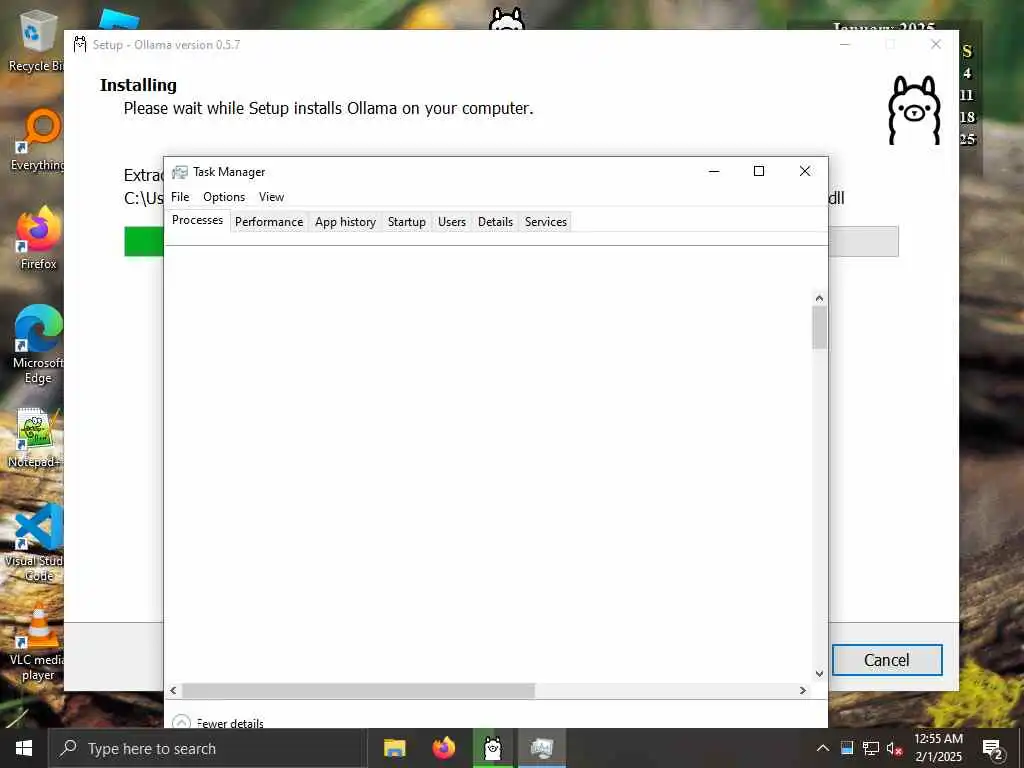Select the Everything desktop shortcut
Image resolution: width=1024 pixels, height=768 pixels.
tap(38, 140)
